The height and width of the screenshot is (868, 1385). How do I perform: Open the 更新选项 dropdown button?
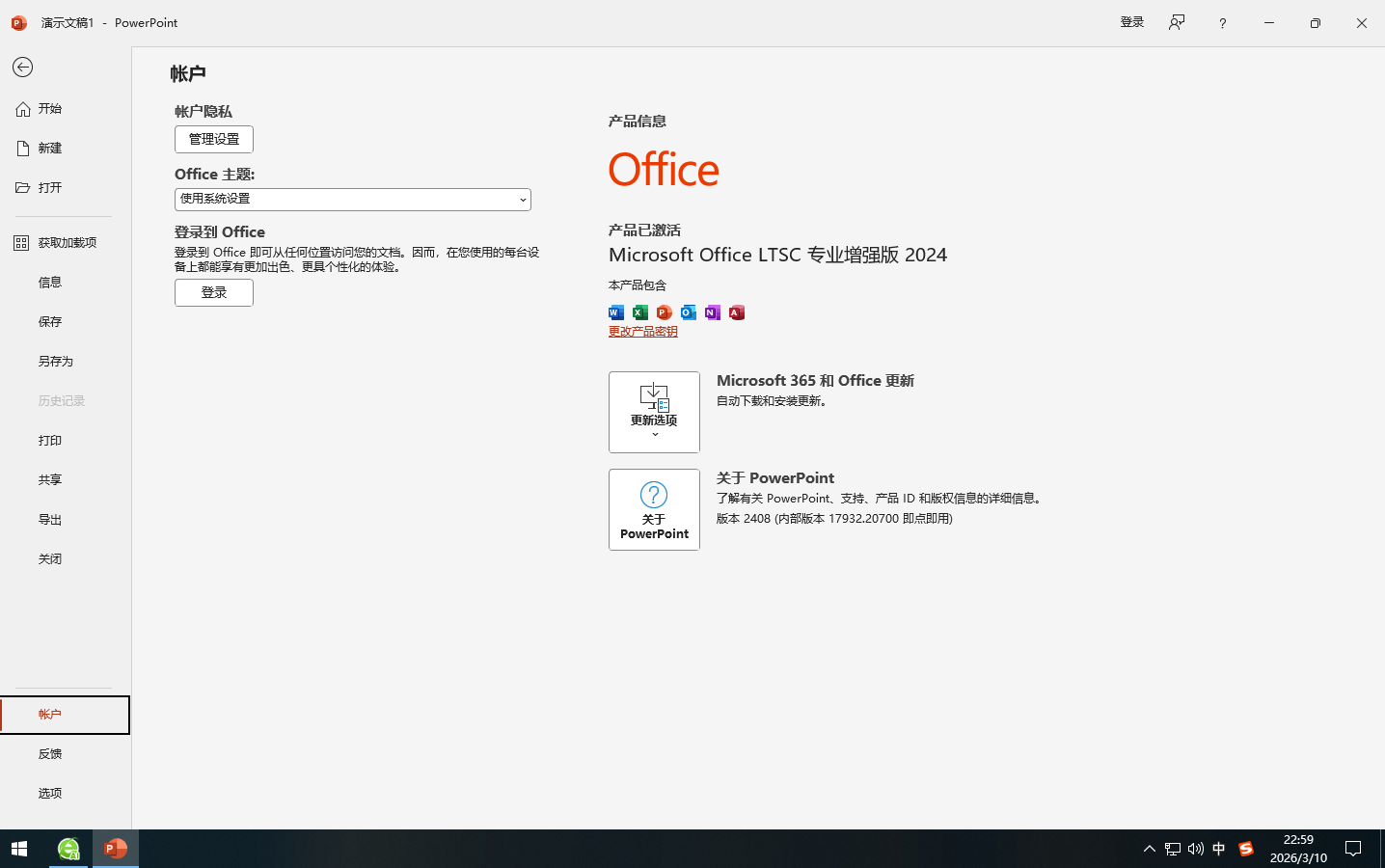click(654, 412)
